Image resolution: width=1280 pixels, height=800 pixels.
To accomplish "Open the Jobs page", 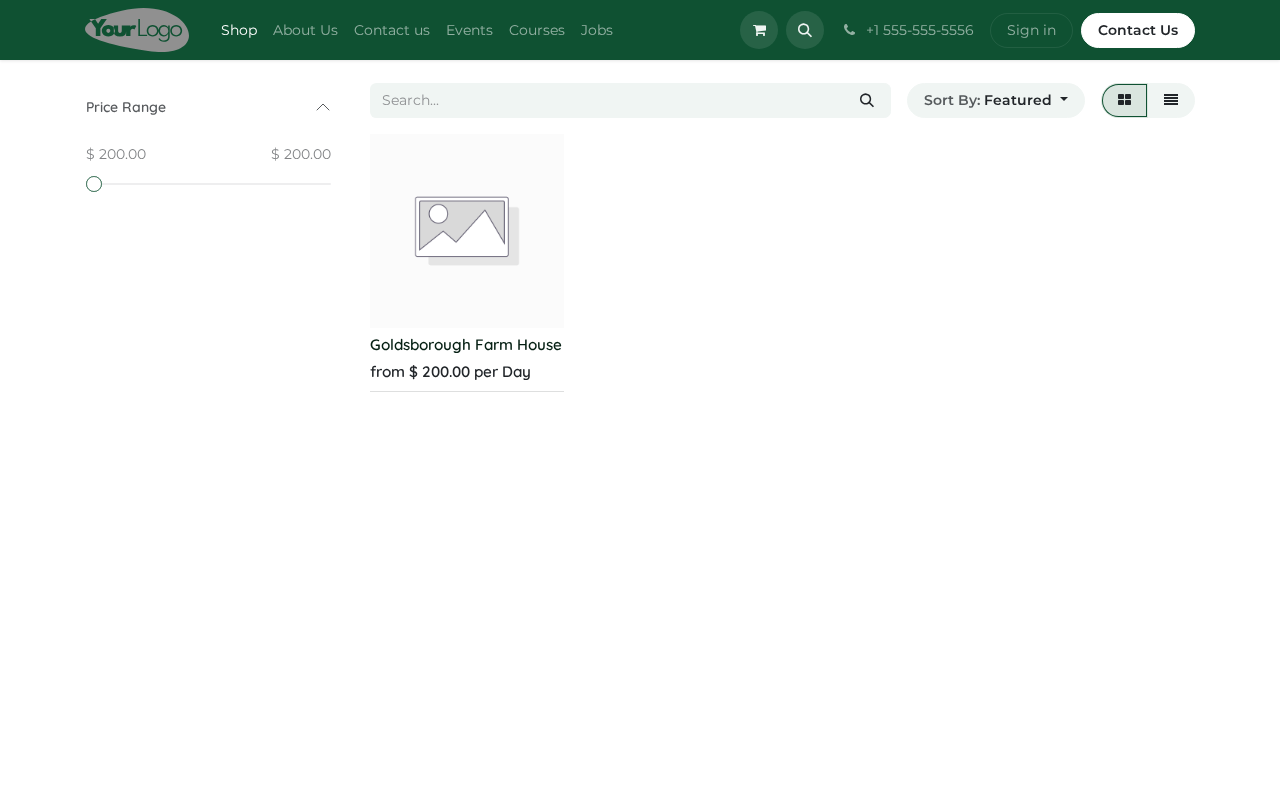I will pyautogui.click(x=597, y=30).
